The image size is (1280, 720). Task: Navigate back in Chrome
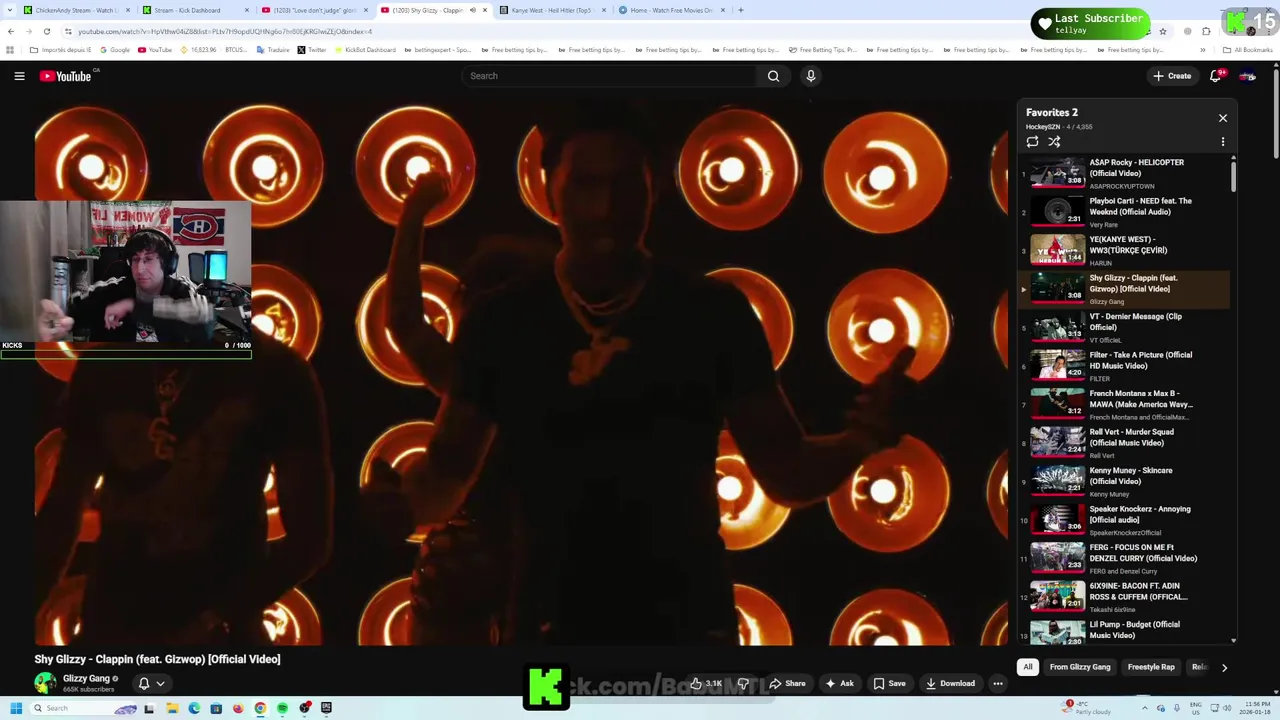point(11,31)
